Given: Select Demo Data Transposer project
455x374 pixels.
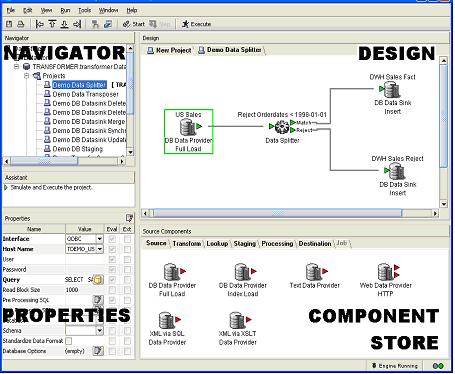Looking at the screenshot, I should 85,94.
